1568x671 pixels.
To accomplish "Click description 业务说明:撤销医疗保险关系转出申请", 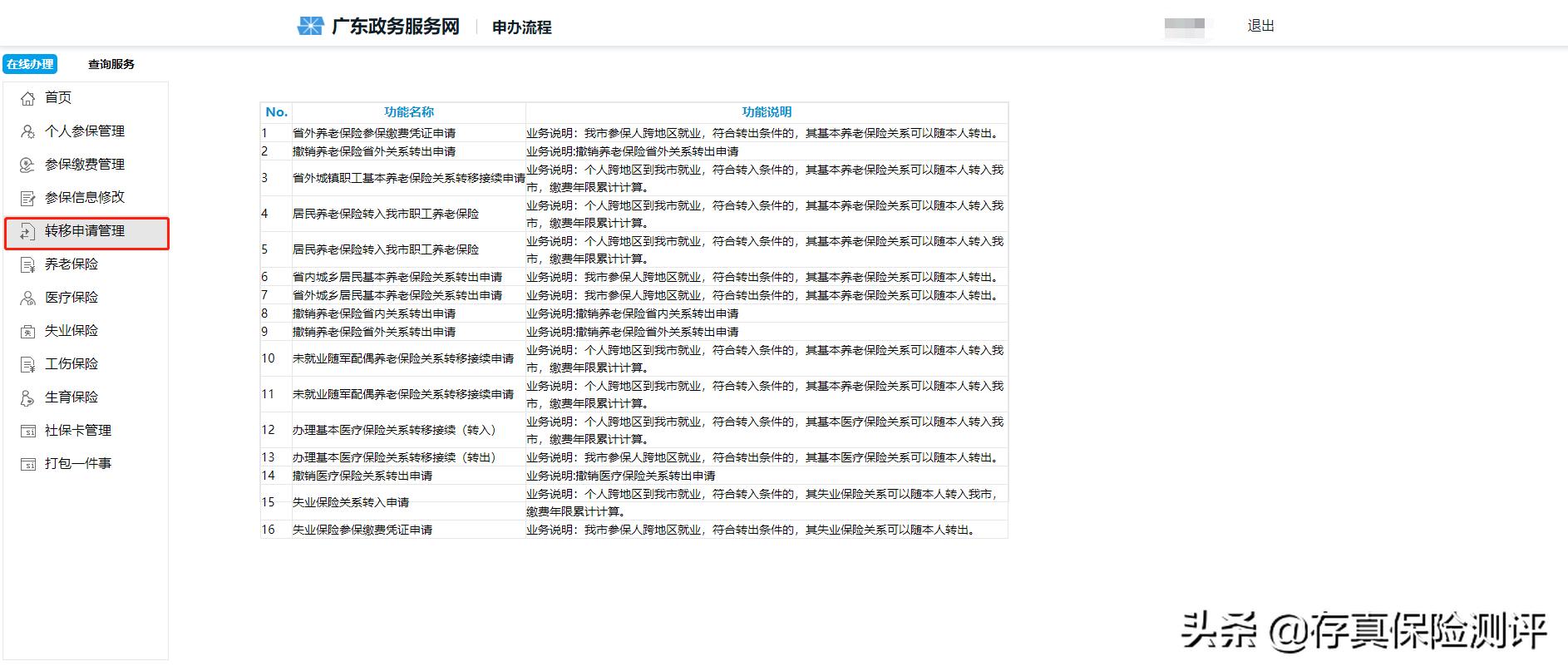I will 620,476.
